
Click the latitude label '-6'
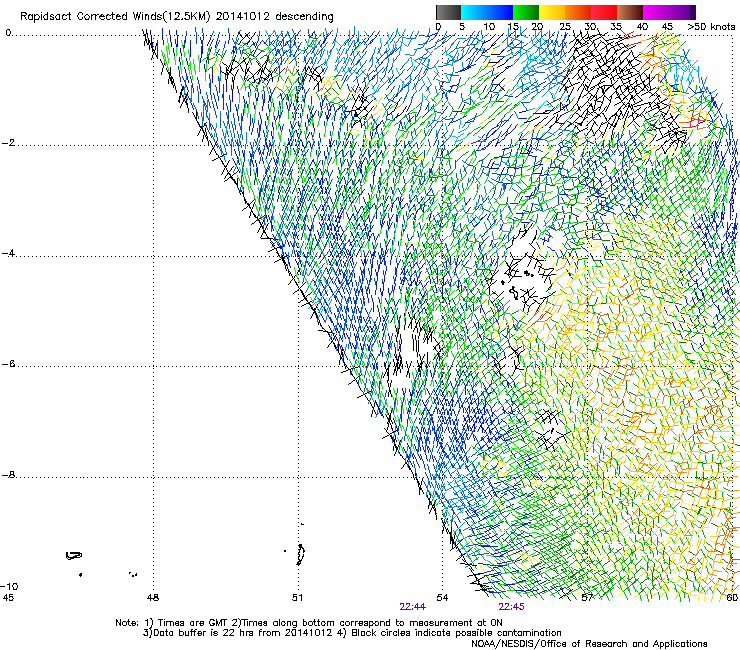(x=8, y=364)
